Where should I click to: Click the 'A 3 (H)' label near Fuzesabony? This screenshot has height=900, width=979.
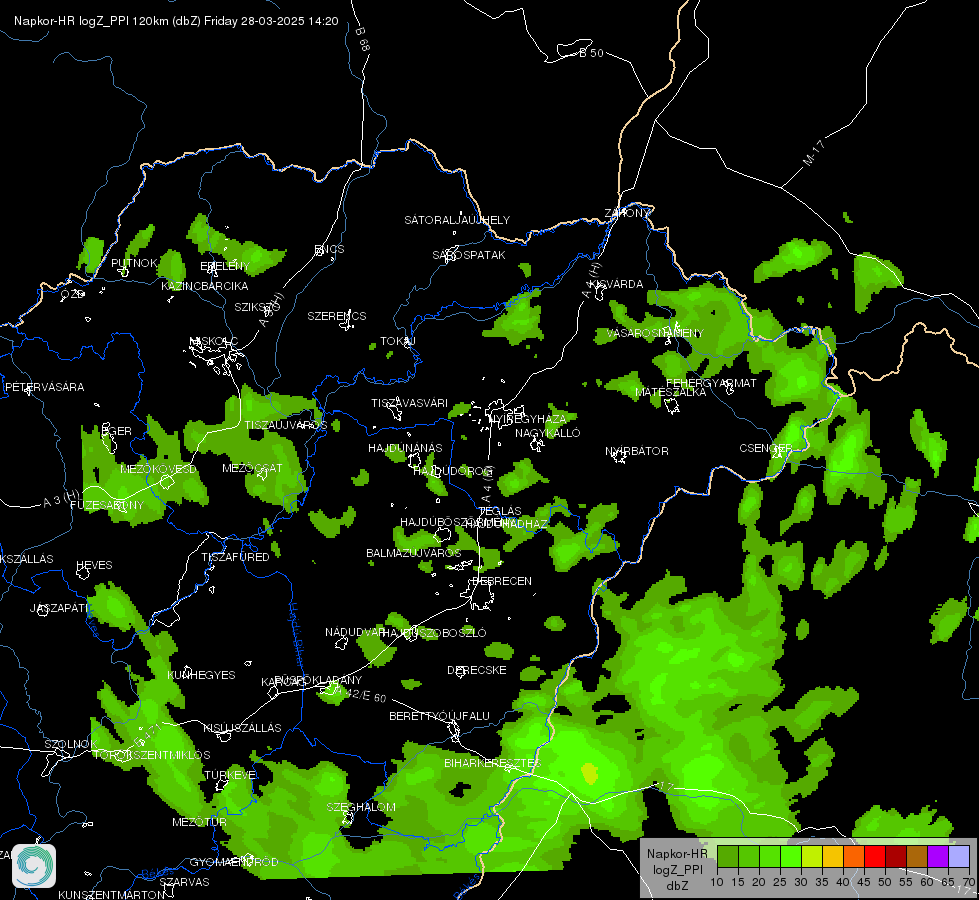click(x=62, y=498)
